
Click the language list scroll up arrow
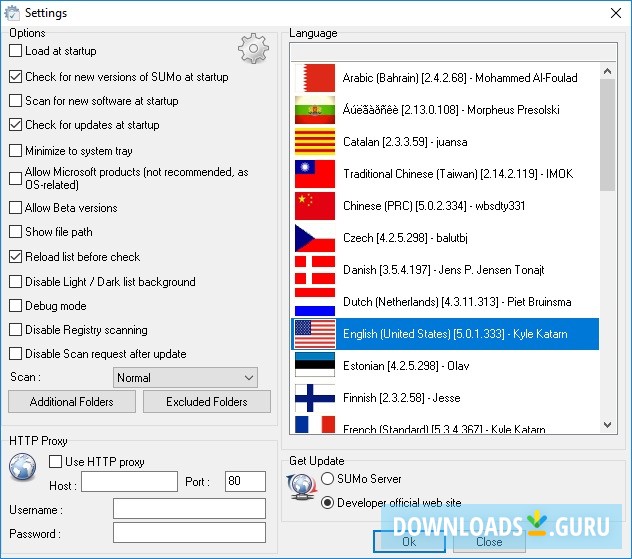point(607,71)
